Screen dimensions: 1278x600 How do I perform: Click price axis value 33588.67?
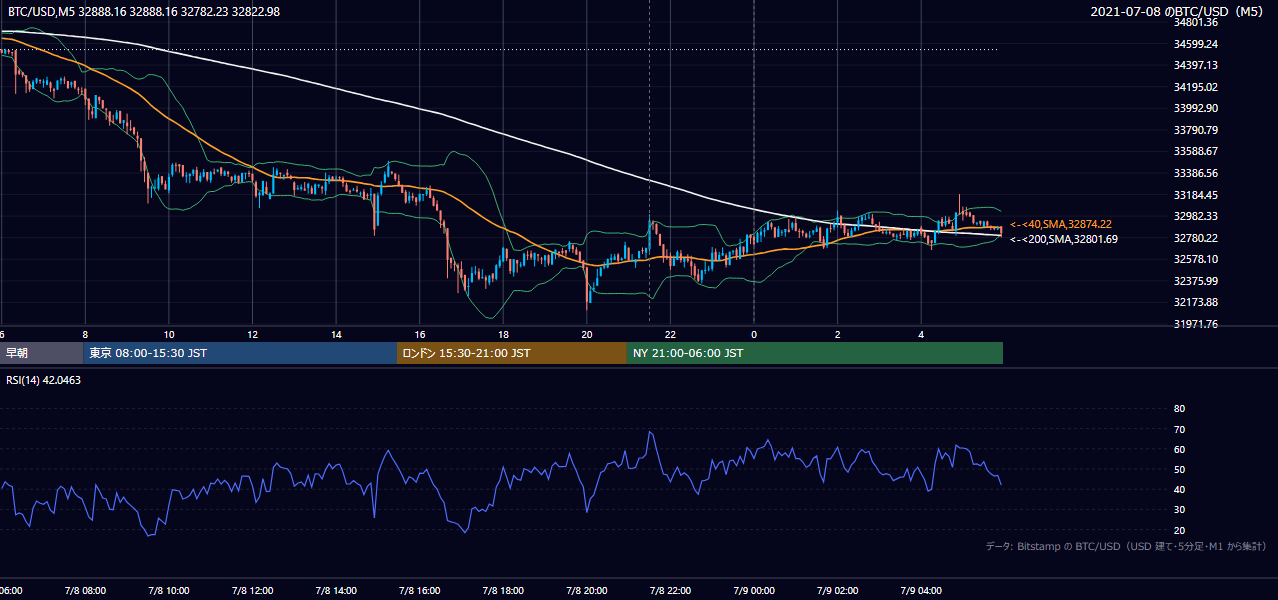(x=1196, y=151)
